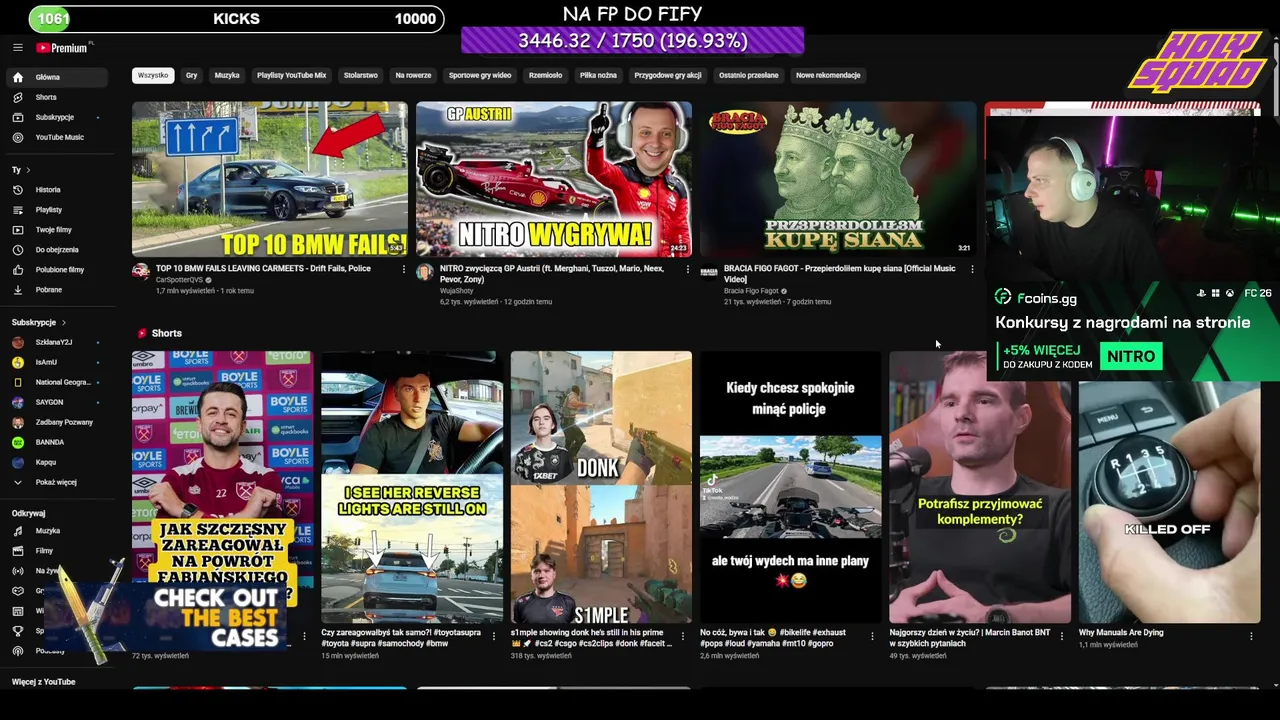Open options menu for NITRO GP Austrii video

click(x=688, y=269)
